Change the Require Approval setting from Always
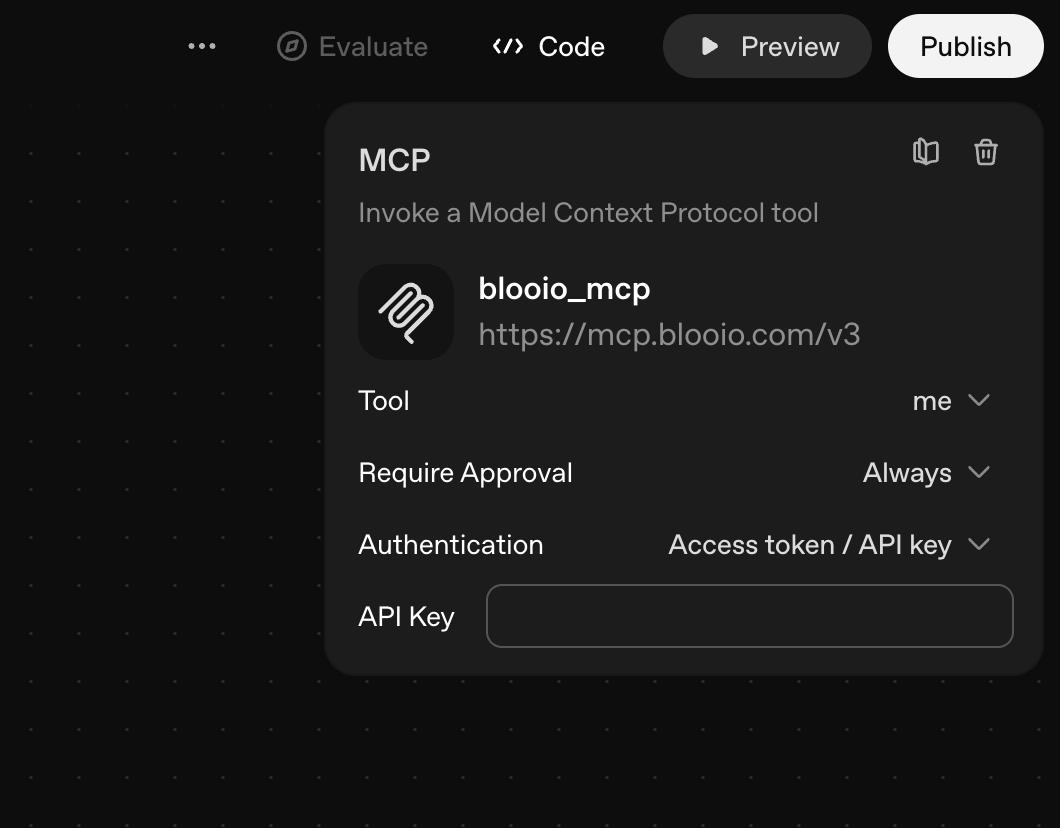The width and height of the screenshot is (1060, 828). pyautogui.click(x=907, y=473)
